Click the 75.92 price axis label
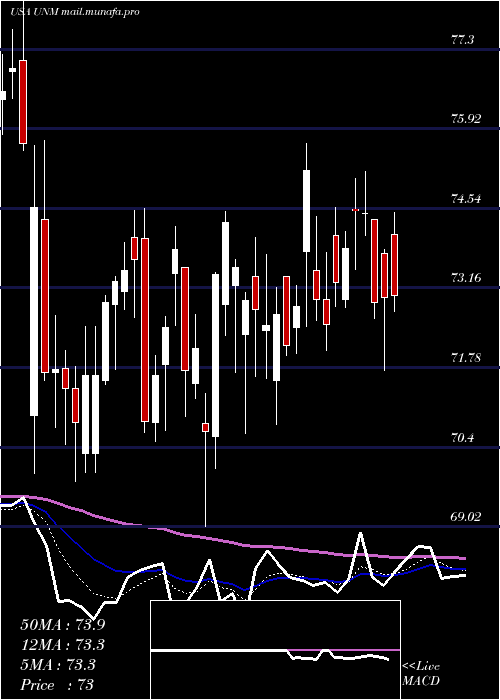 point(466,119)
